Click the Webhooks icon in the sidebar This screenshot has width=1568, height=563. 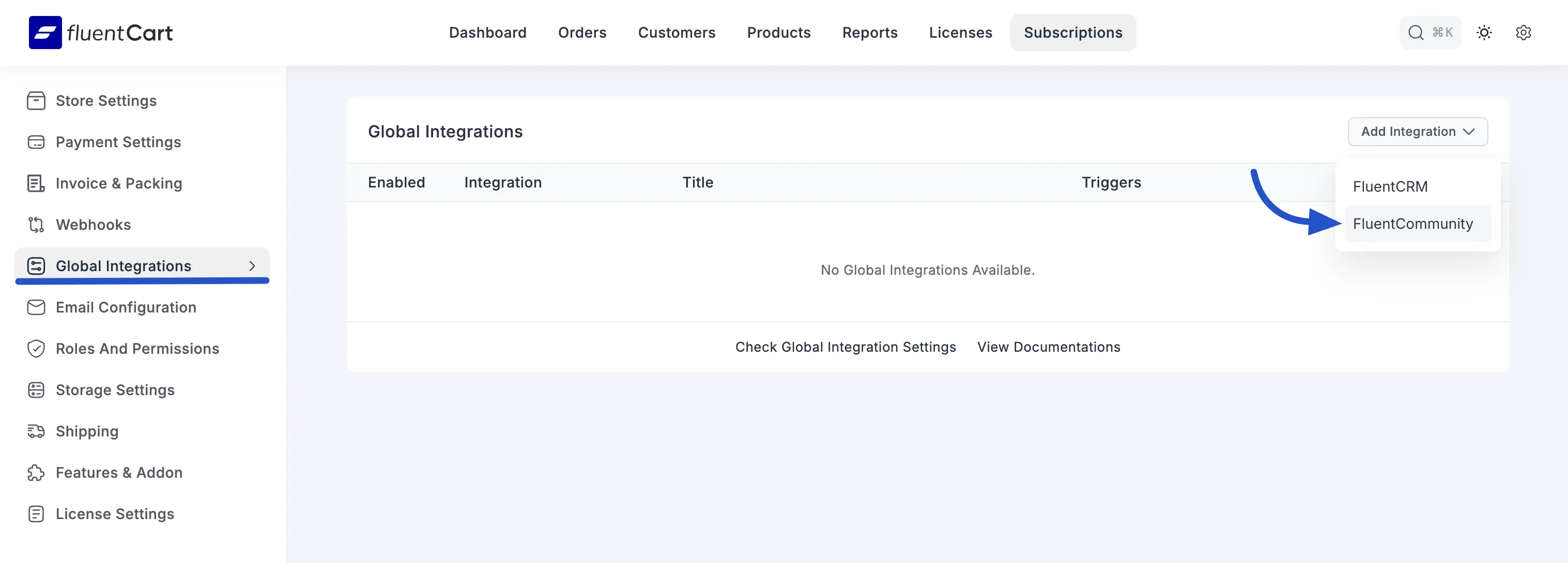[36, 225]
